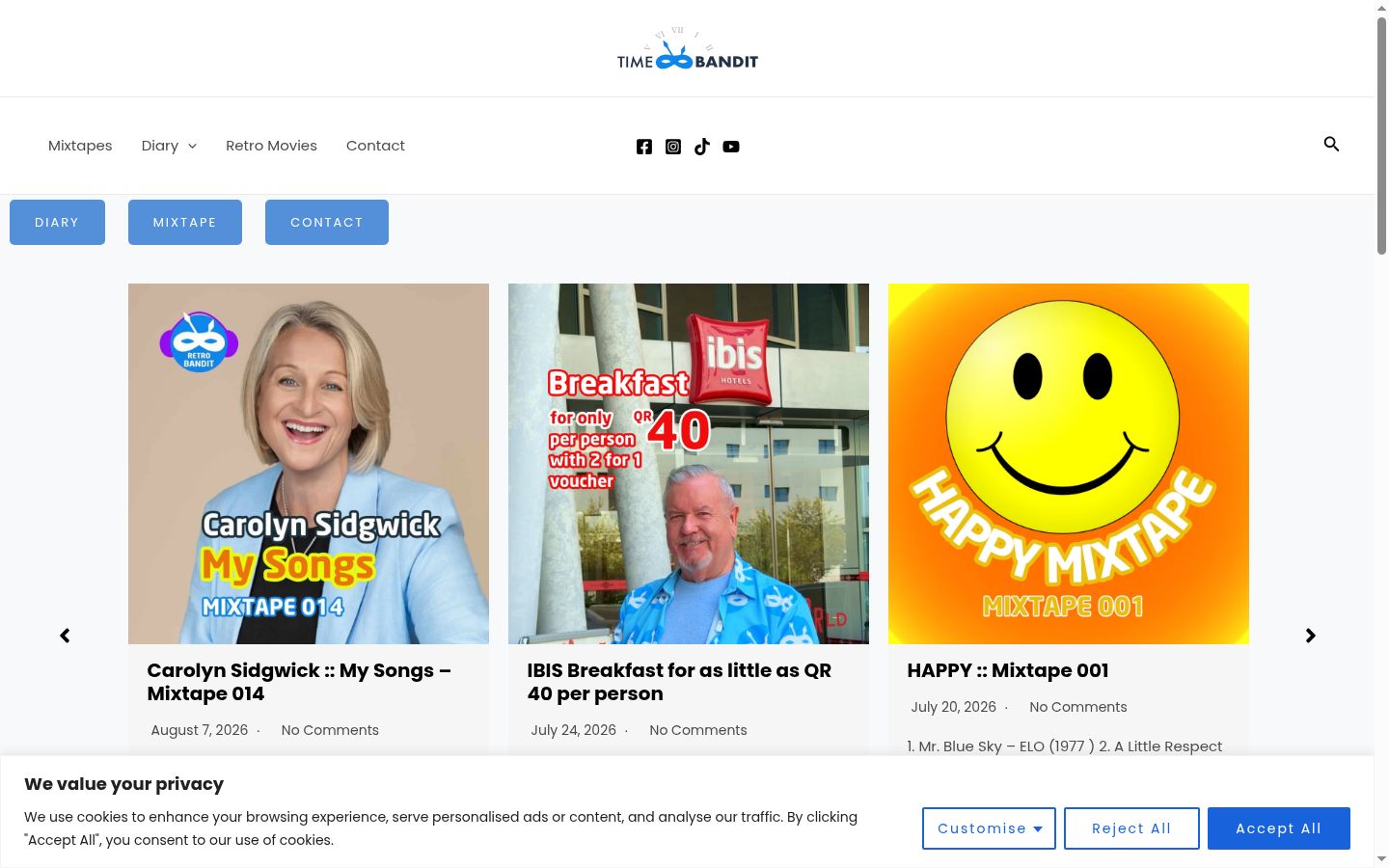This screenshot has width=1389, height=868.
Task: Expand the Diary submenu chevron
Action: 192,146
